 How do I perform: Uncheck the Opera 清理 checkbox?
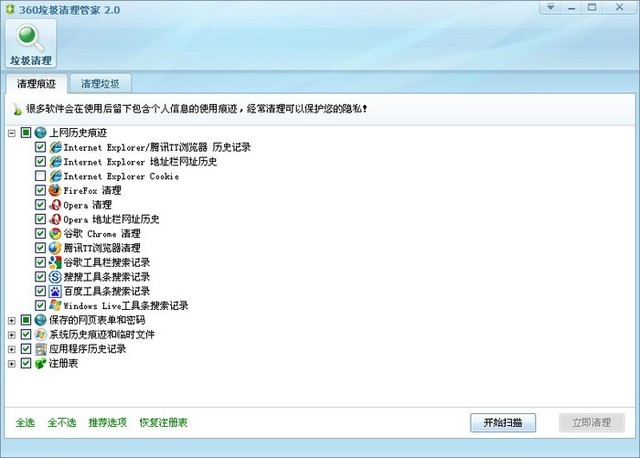pos(40,205)
